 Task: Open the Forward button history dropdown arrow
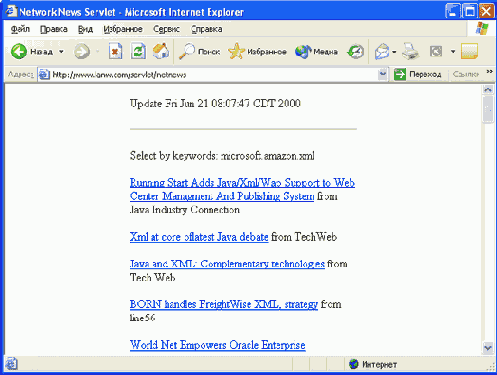pyautogui.click(x=98, y=52)
